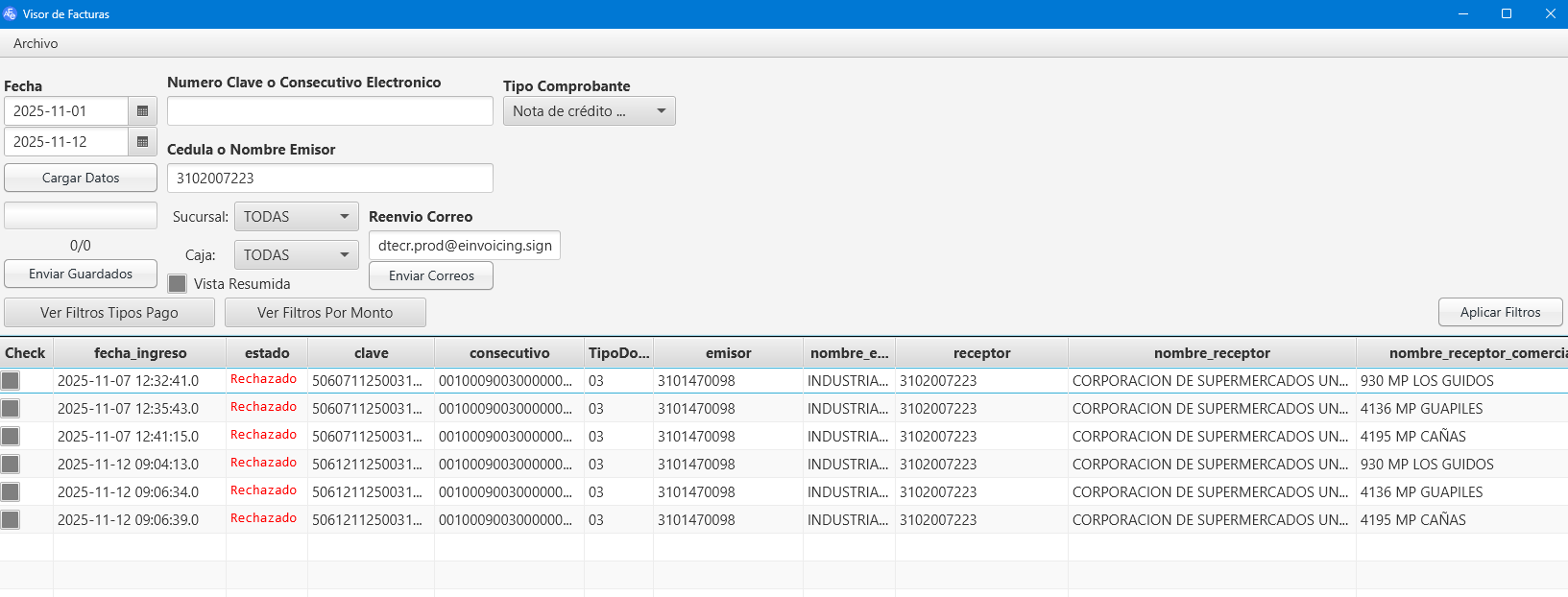The image size is (1568, 597).
Task: Open Ver Filtros Tipos Pago
Action: click(x=109, y=313)
